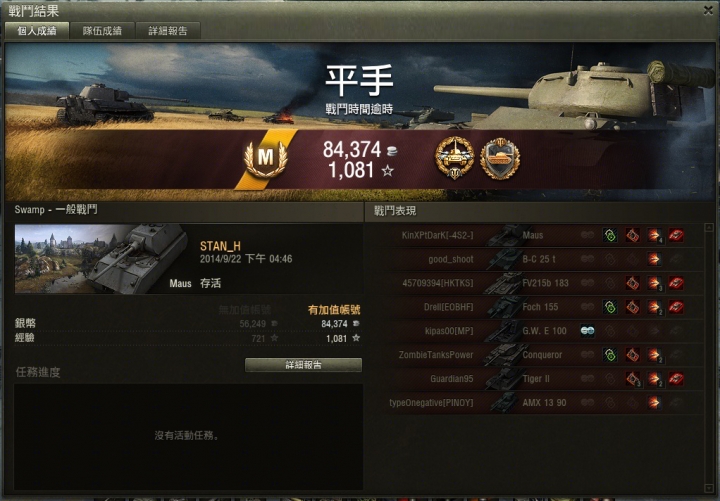This screenshot has width=720, height=501.
Task: Select the 個人成績 tab
Action: point(37,31)
